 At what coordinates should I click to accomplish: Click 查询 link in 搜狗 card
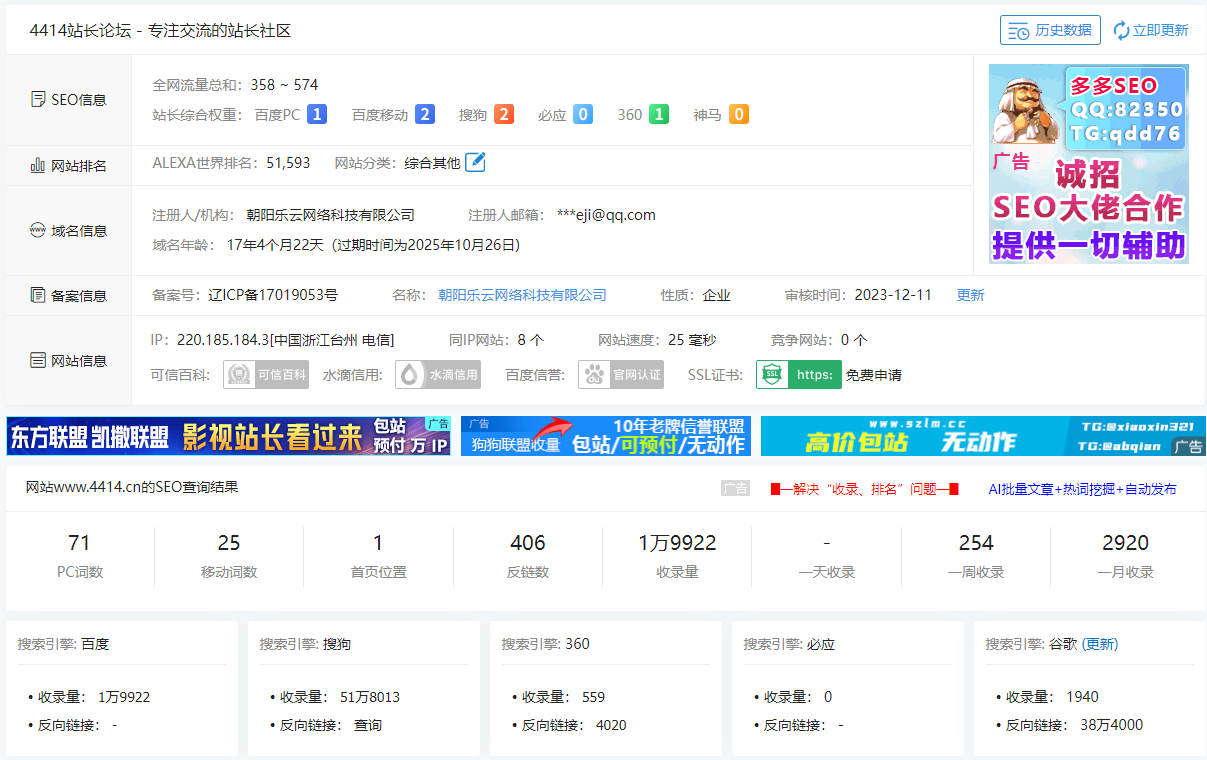368,725
